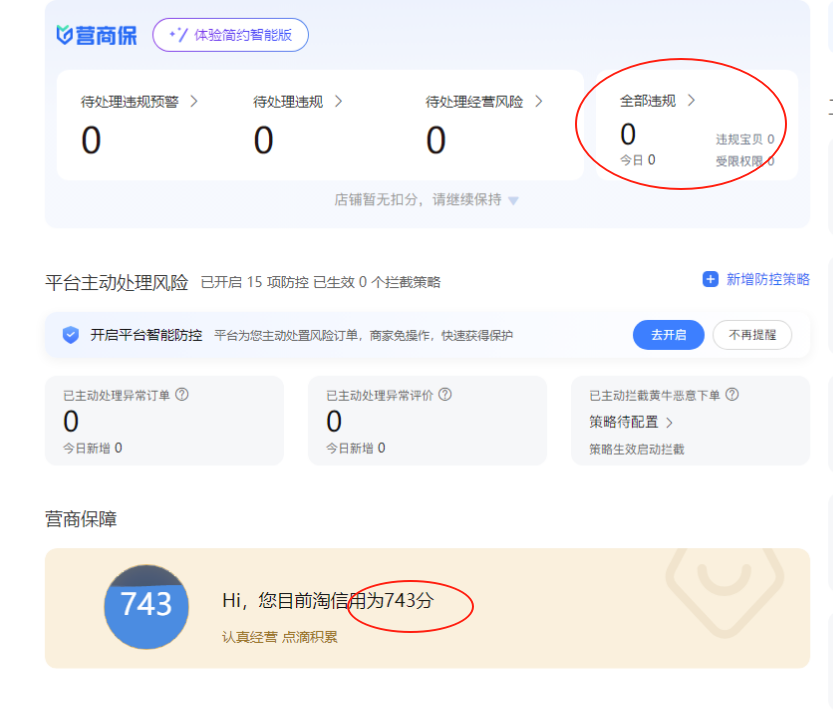Click help icon beside 已主动处理异常订单

[182, 395]
